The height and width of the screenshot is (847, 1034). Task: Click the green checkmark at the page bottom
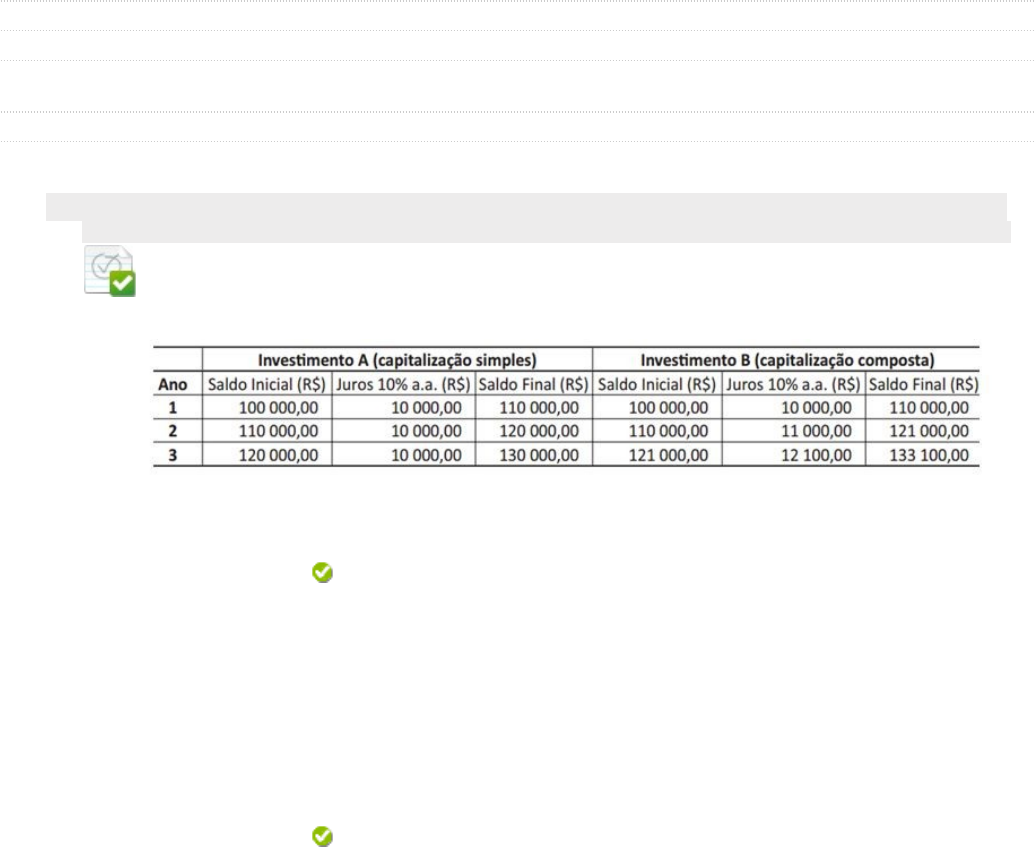click(x=322, y=836)
